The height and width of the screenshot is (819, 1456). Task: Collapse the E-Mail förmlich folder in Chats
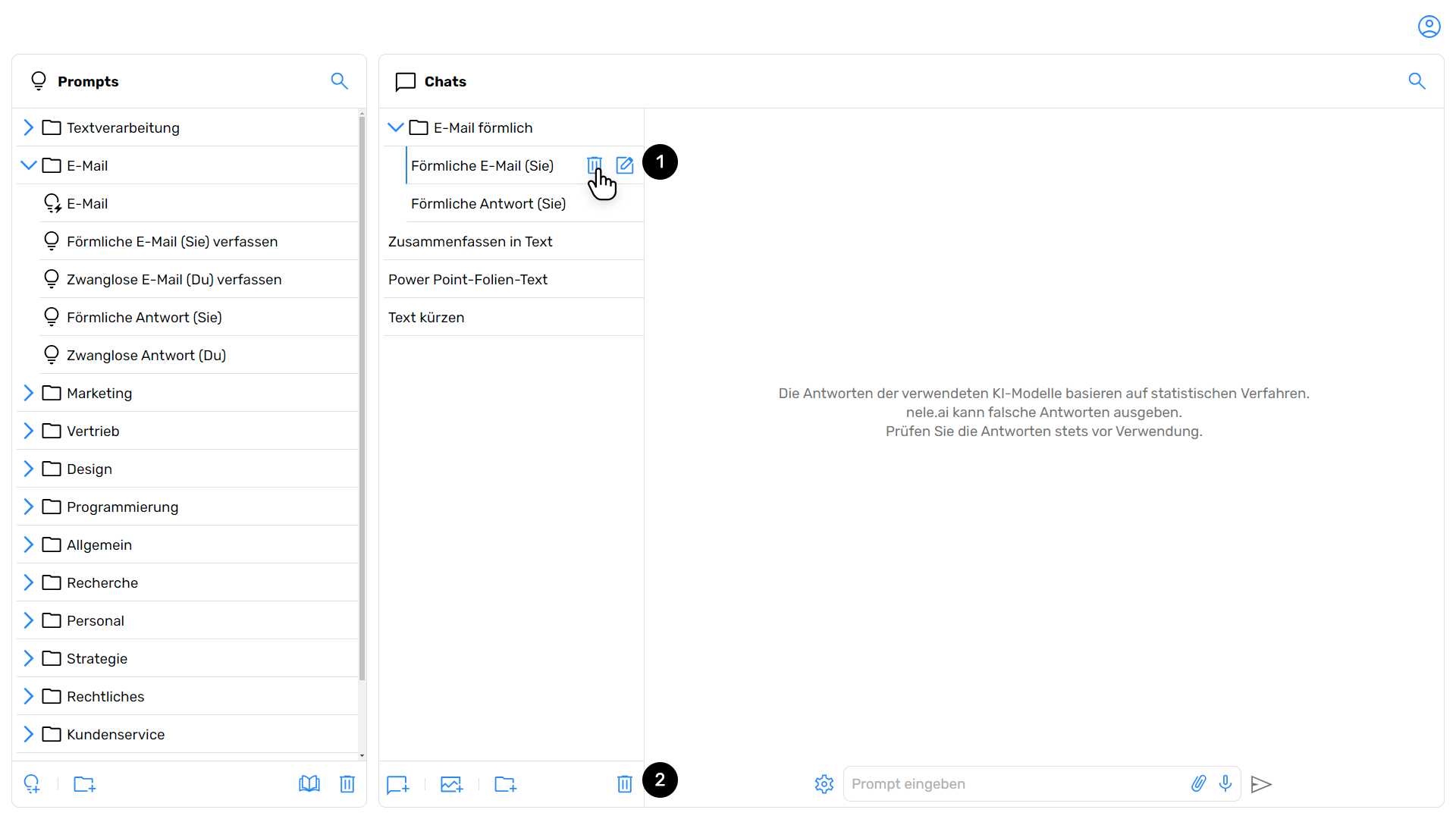point(396,127)
